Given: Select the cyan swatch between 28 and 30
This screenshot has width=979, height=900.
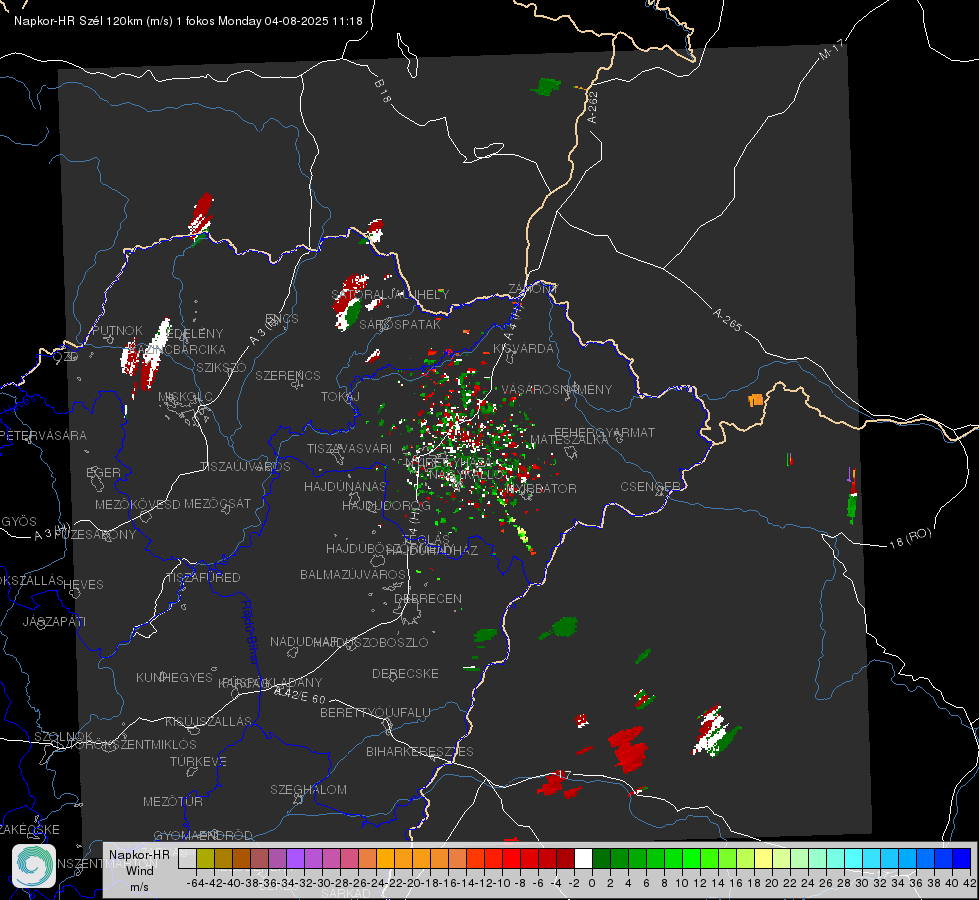Looking at the screenshot, I should pyautogui.click(x=854, y=858).
